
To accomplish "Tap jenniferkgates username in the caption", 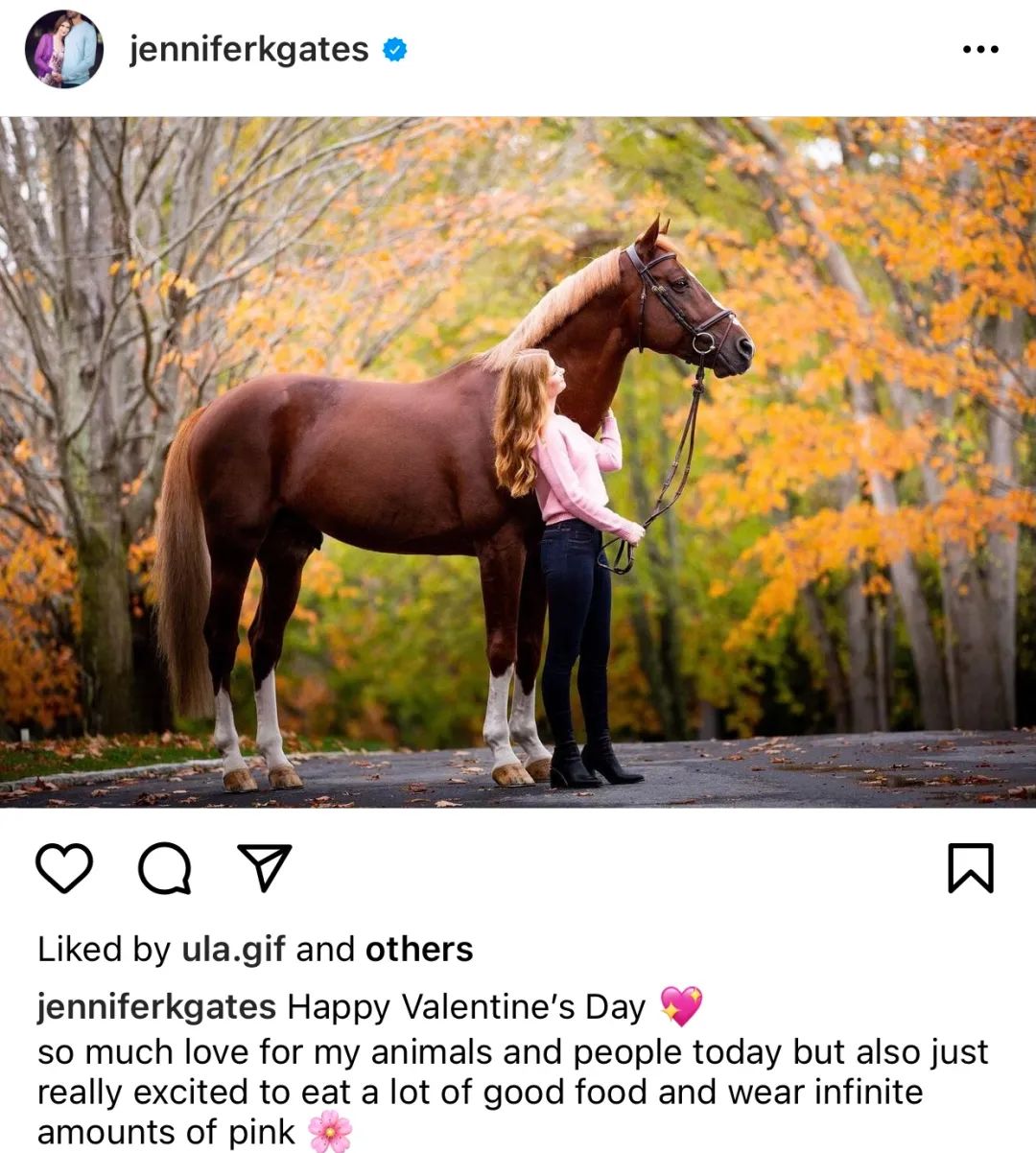I will click(x=156, y=1007).
